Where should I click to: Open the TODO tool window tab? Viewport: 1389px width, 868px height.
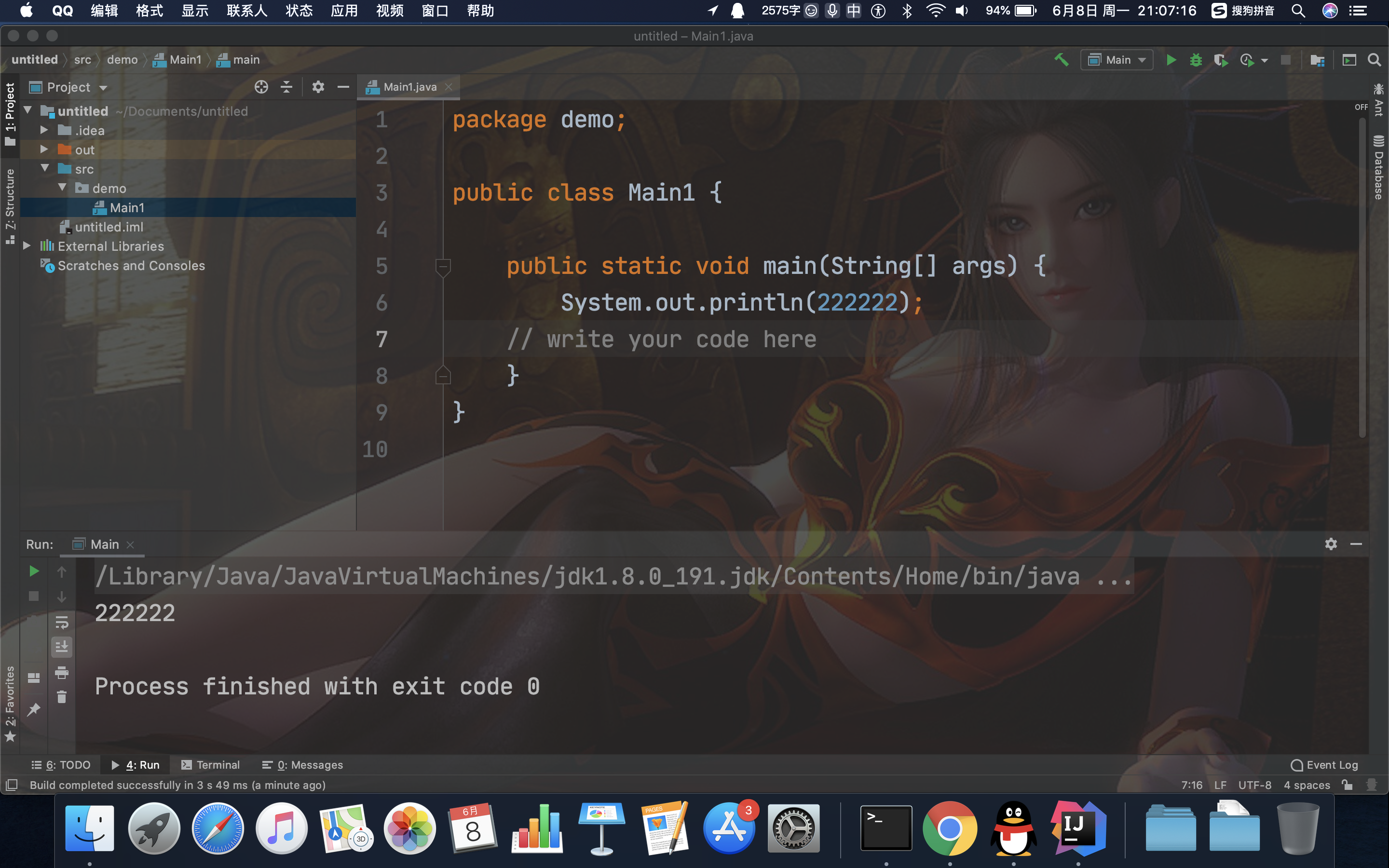[61, 765]
